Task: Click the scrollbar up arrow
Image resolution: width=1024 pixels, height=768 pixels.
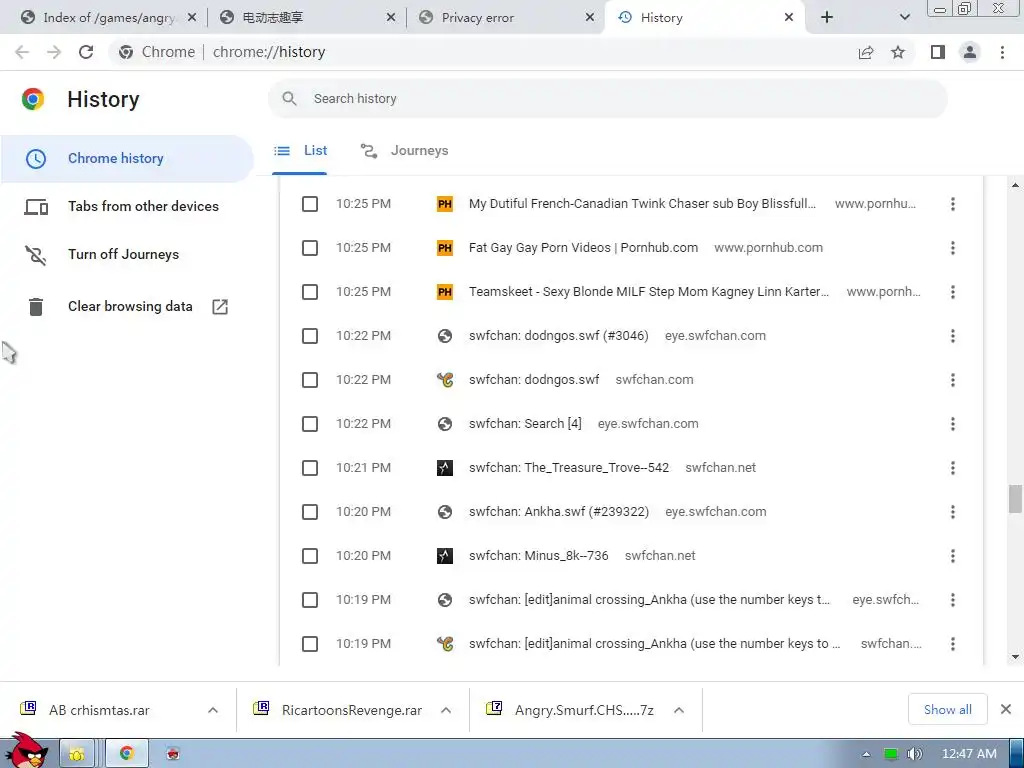Action: click(x=1015, y=185)
